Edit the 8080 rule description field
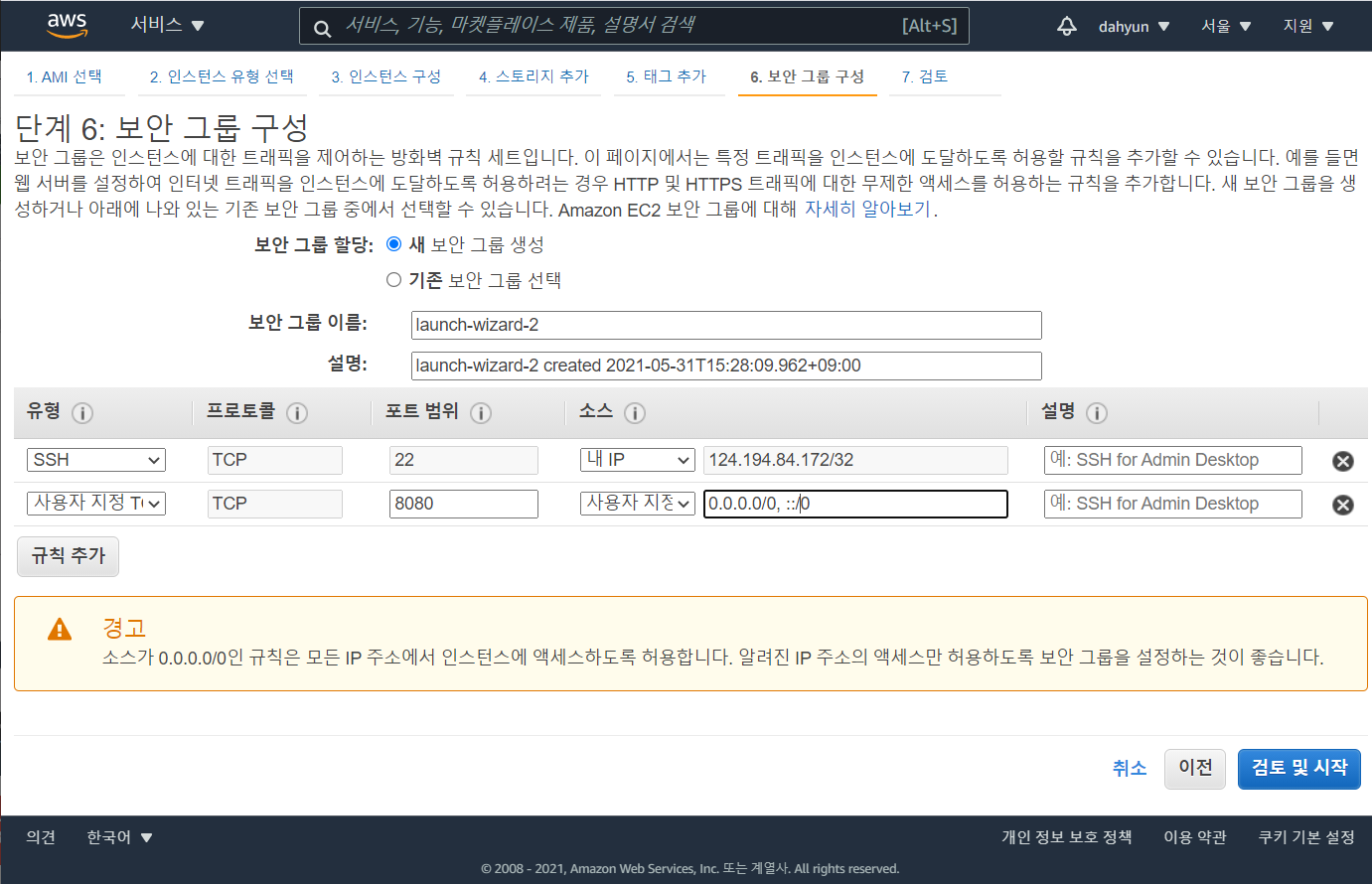The width and height of the screenshot is (1372, 884). pos(1173,504)
